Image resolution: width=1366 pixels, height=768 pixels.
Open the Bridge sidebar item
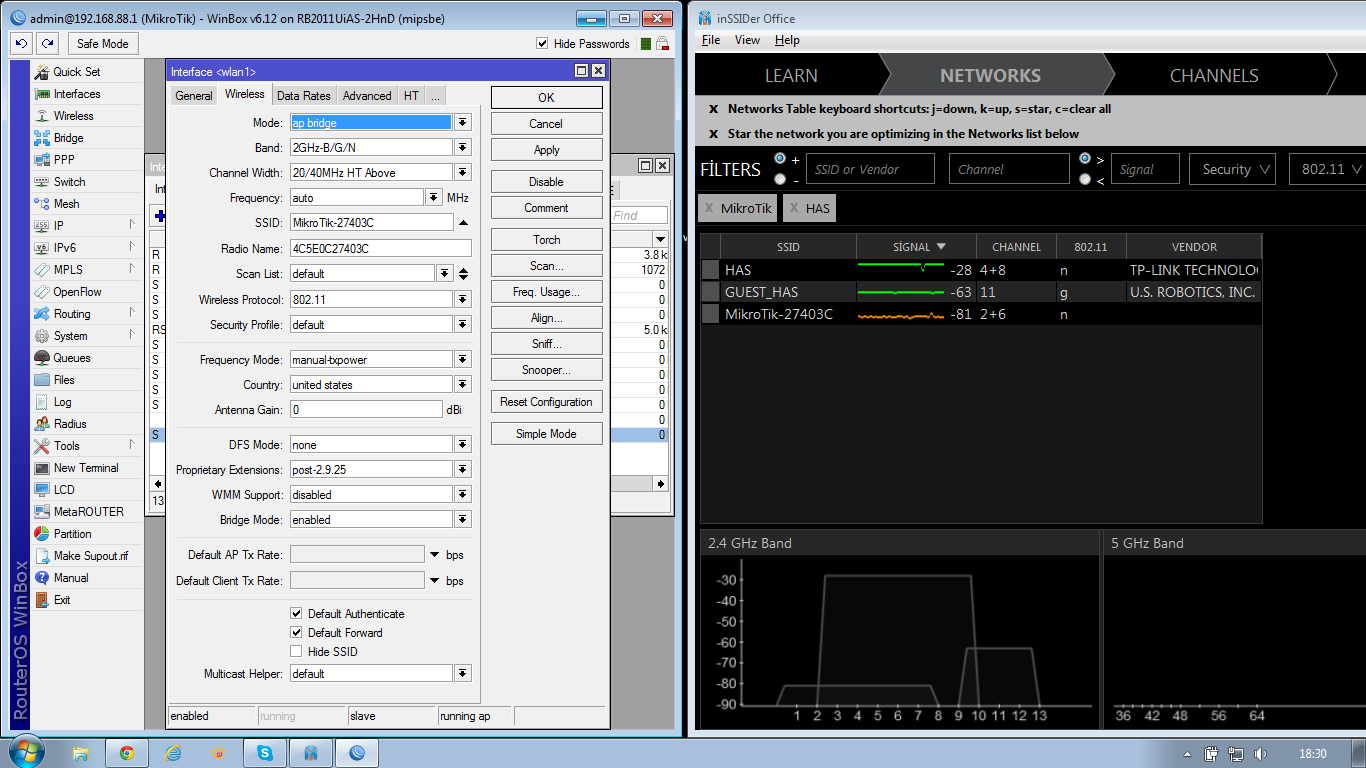coord(68,138)
